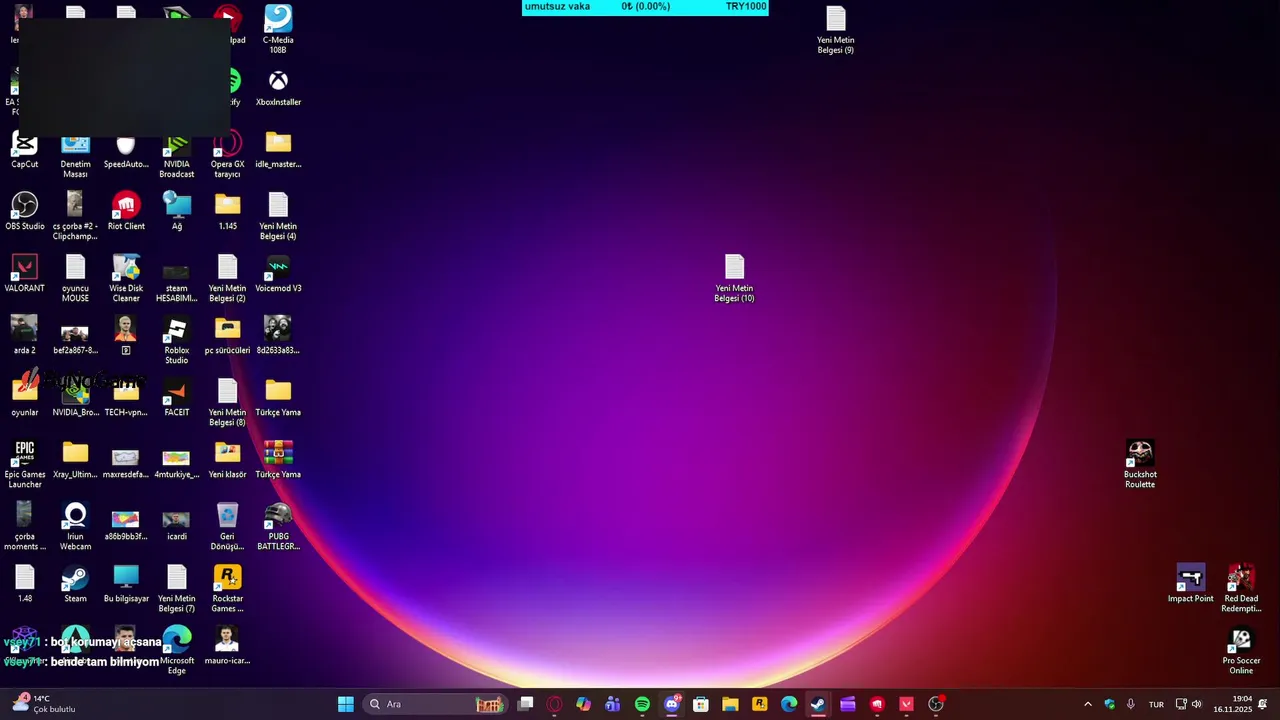Screen dimensions: 1280x720
Task: Open the Windows Start menu
Action: click(345, 704)
